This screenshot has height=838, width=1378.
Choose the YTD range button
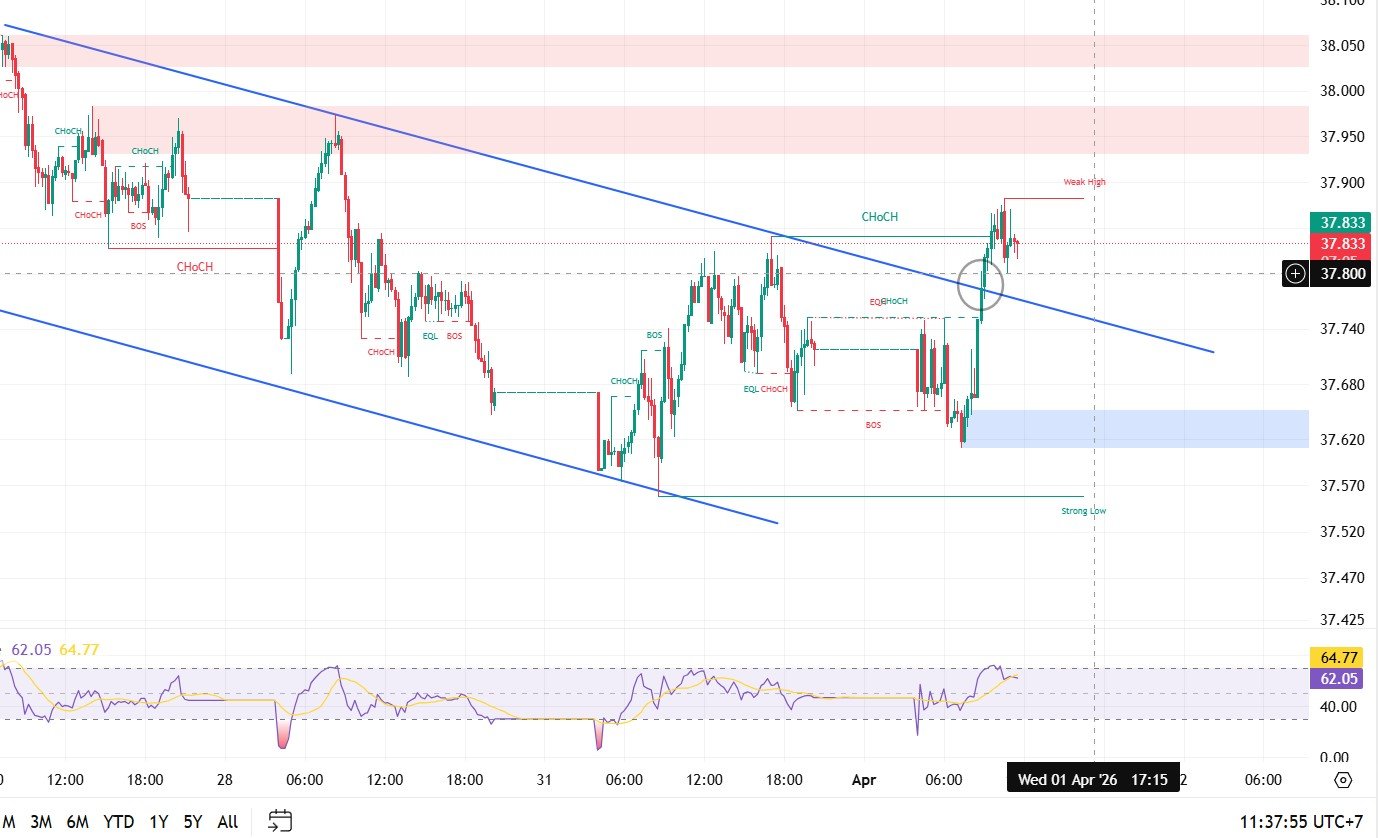119,822
